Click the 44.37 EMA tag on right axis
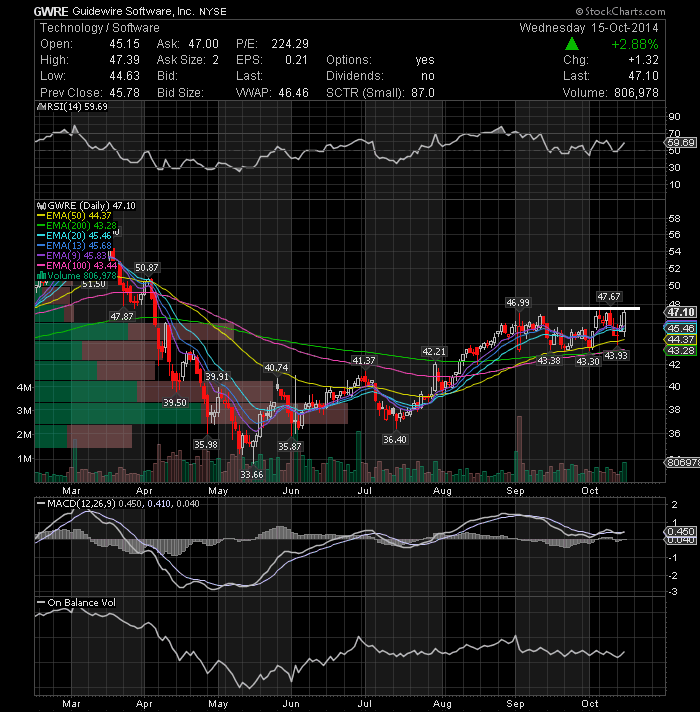Screen dimensions: 700x712 (681, 340)
